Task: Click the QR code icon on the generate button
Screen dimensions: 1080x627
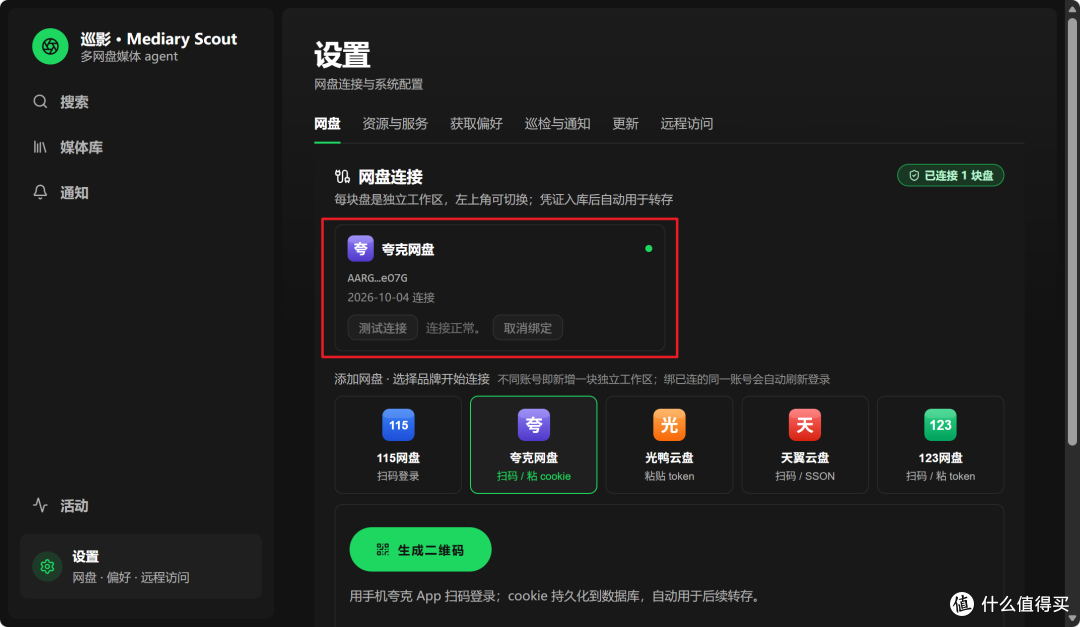Action: point(383,549)
